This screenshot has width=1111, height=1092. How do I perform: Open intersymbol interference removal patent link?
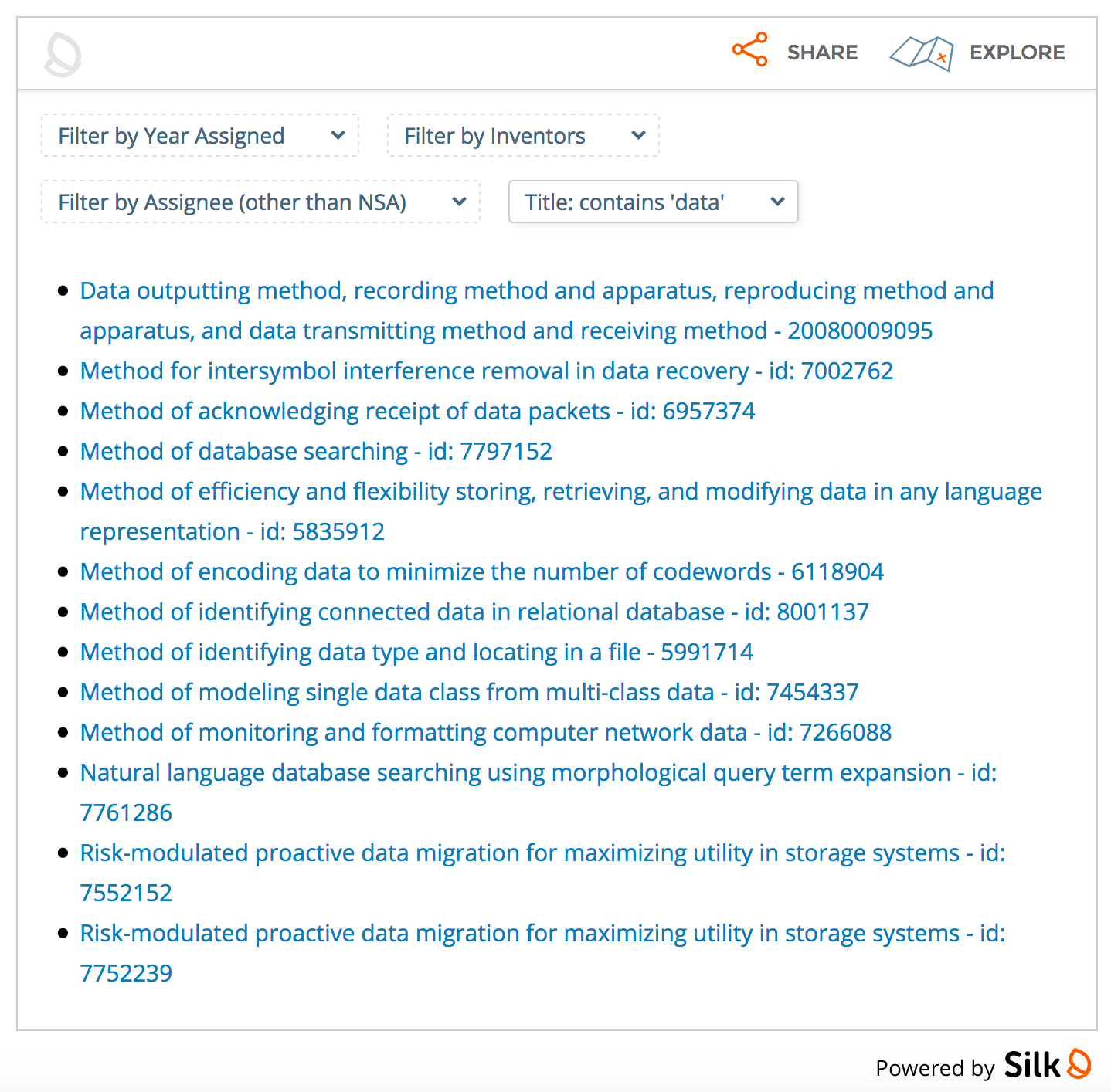click(486, 371)
